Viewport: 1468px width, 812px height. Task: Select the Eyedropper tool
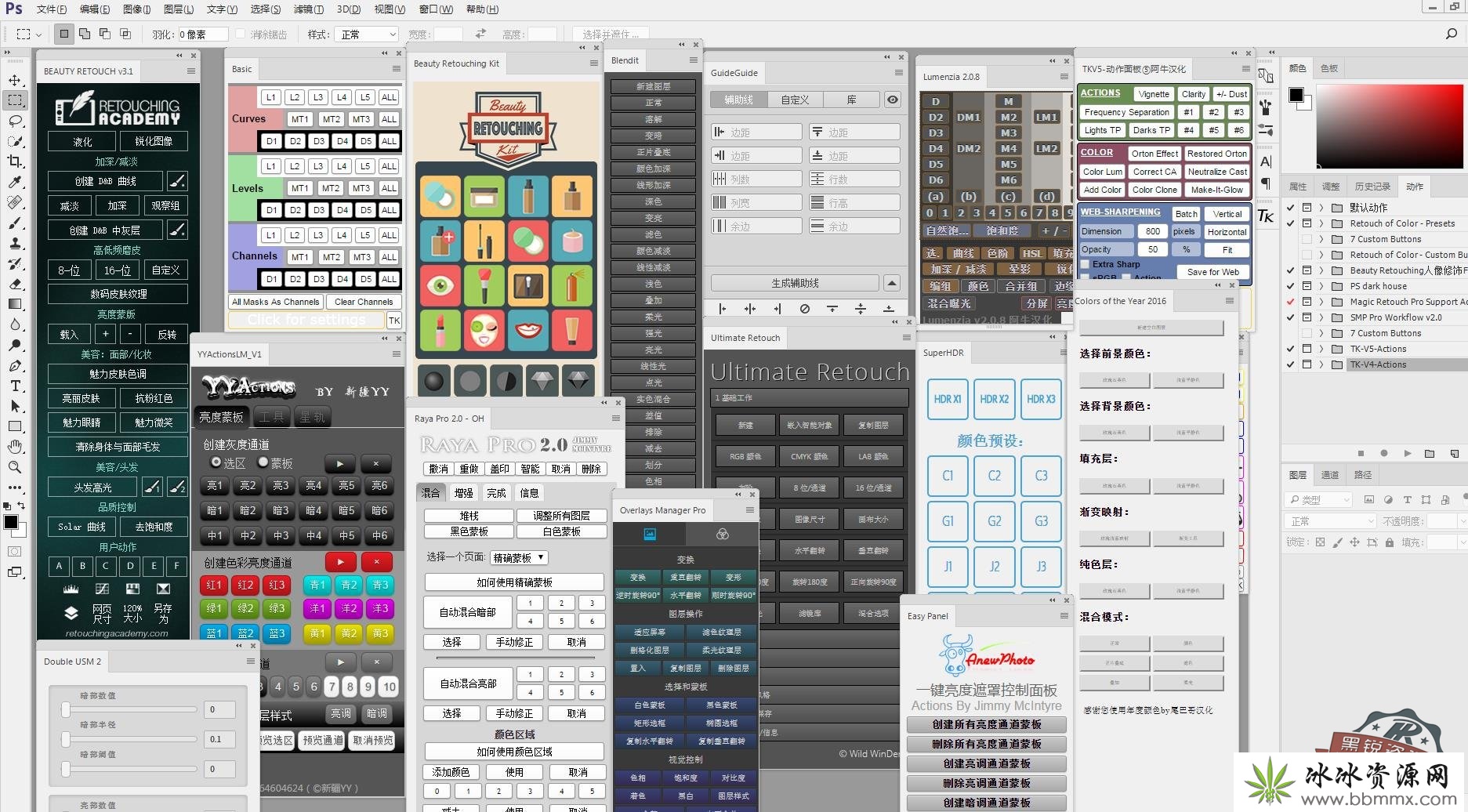(x=15, y=182)
